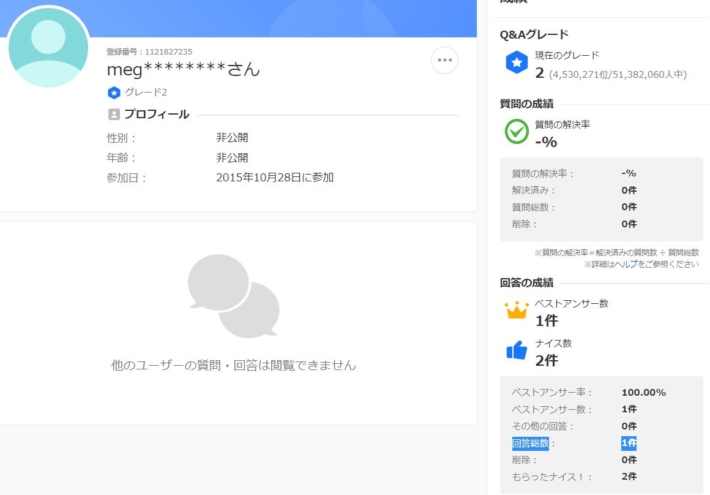The image size is (710, 495).
Task: Click the 登録番号: 1121827235 text
Action: [x=149, y=52]
